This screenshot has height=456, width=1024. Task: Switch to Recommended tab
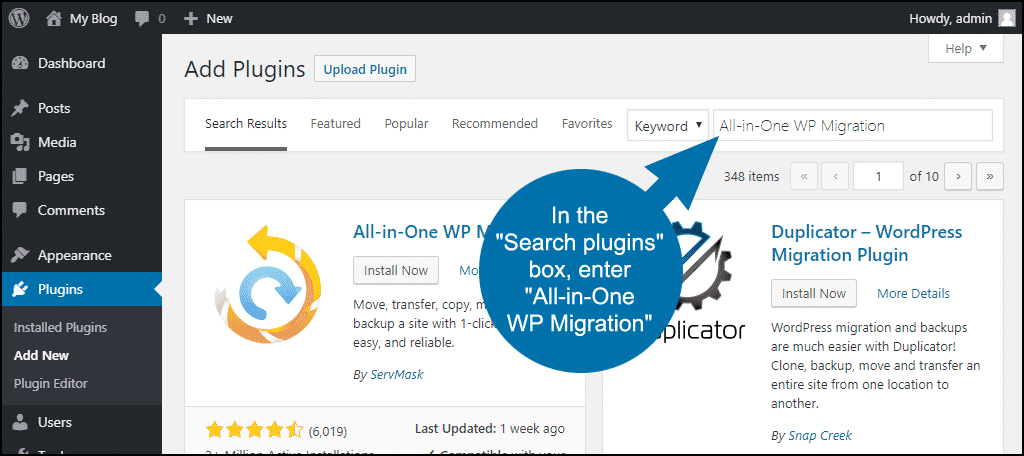tap(495, 123)
